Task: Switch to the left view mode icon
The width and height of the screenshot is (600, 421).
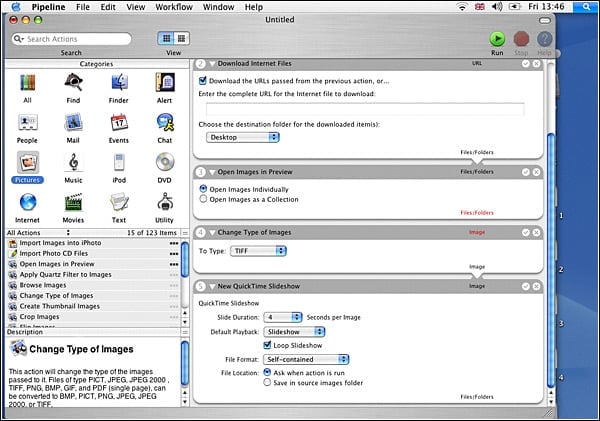Action: 166,38
